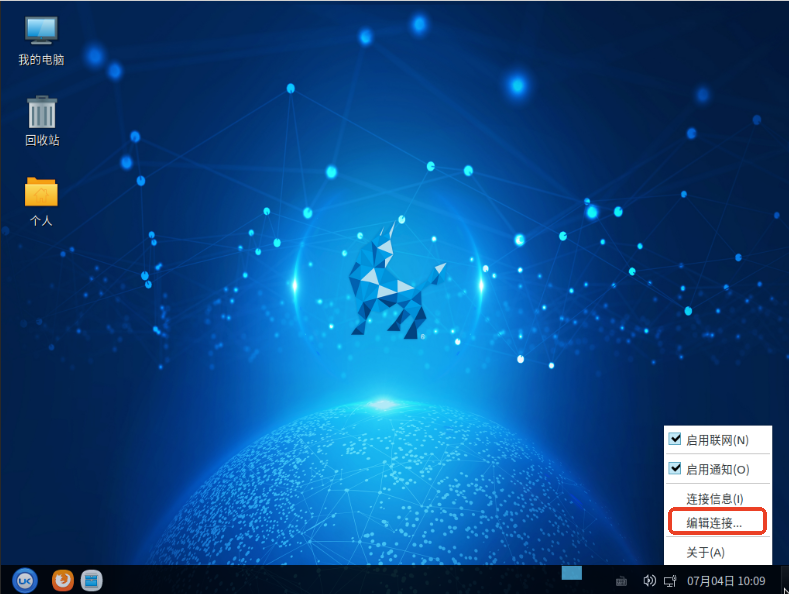789x594 pixels.
Task: Toggle the 启用联网(N) checkbox
Action: 675,439
